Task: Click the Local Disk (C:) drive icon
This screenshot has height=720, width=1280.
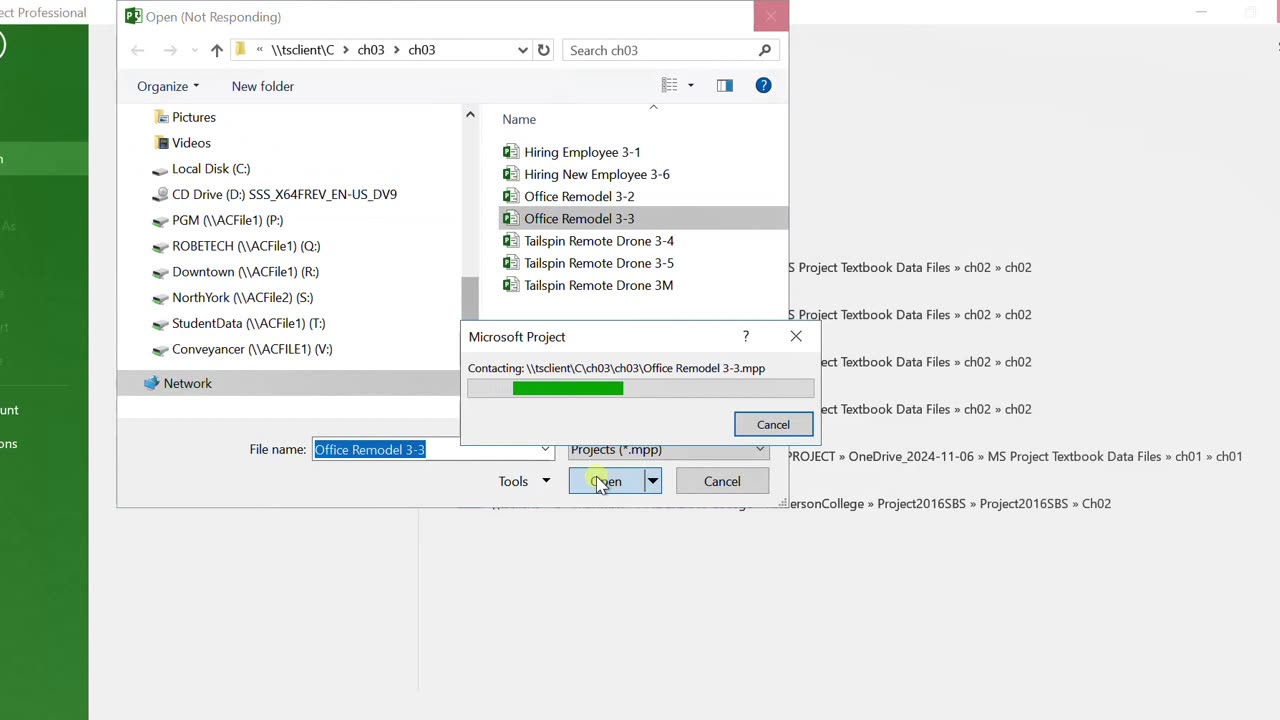Action: [160, 169]
